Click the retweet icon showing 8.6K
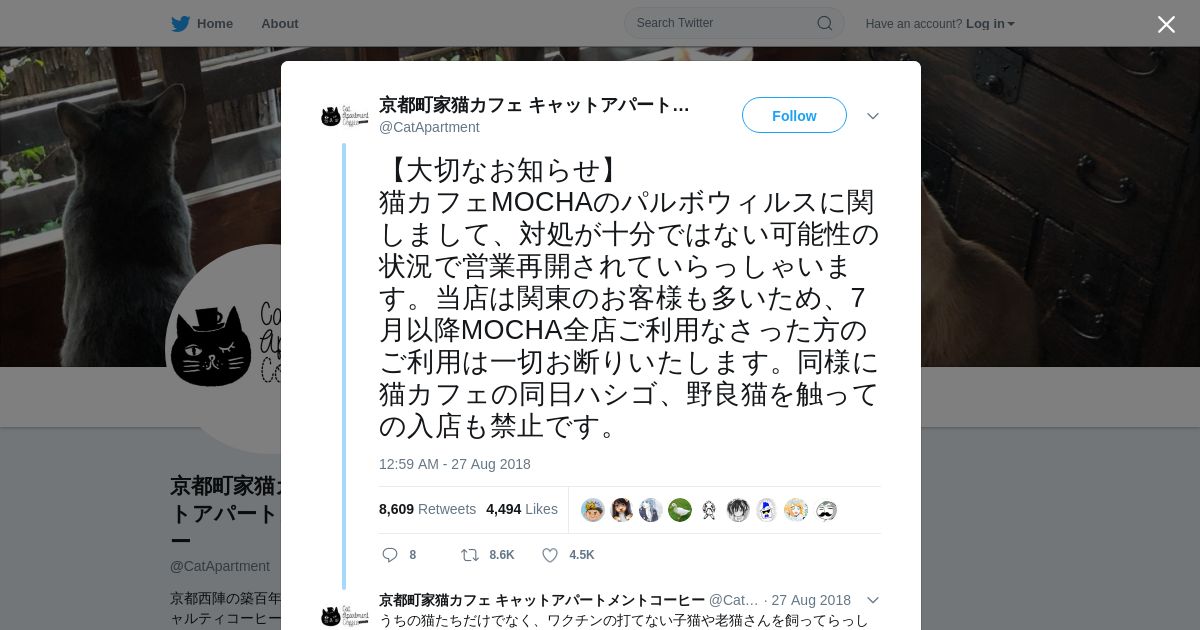Image resolution: width=1200 pixels, height=630 pixels. pos(469,554)
